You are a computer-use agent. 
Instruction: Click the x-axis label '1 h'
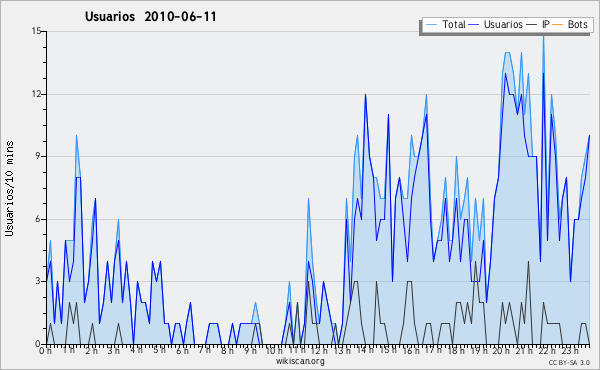69,350
